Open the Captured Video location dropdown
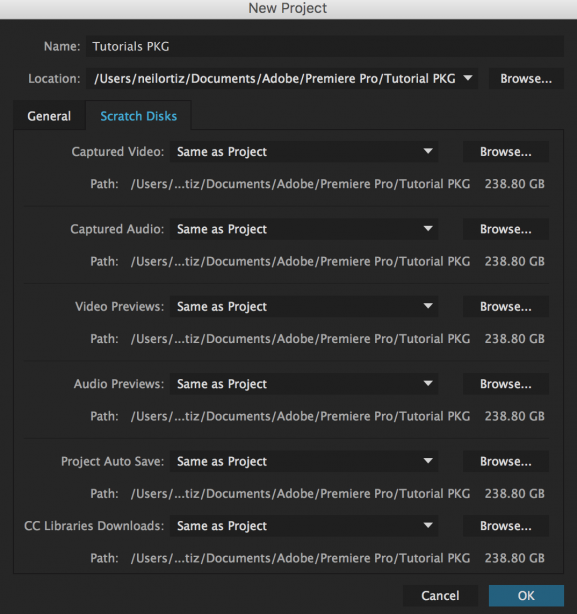The image size is (577, 614). coord(304,152)
